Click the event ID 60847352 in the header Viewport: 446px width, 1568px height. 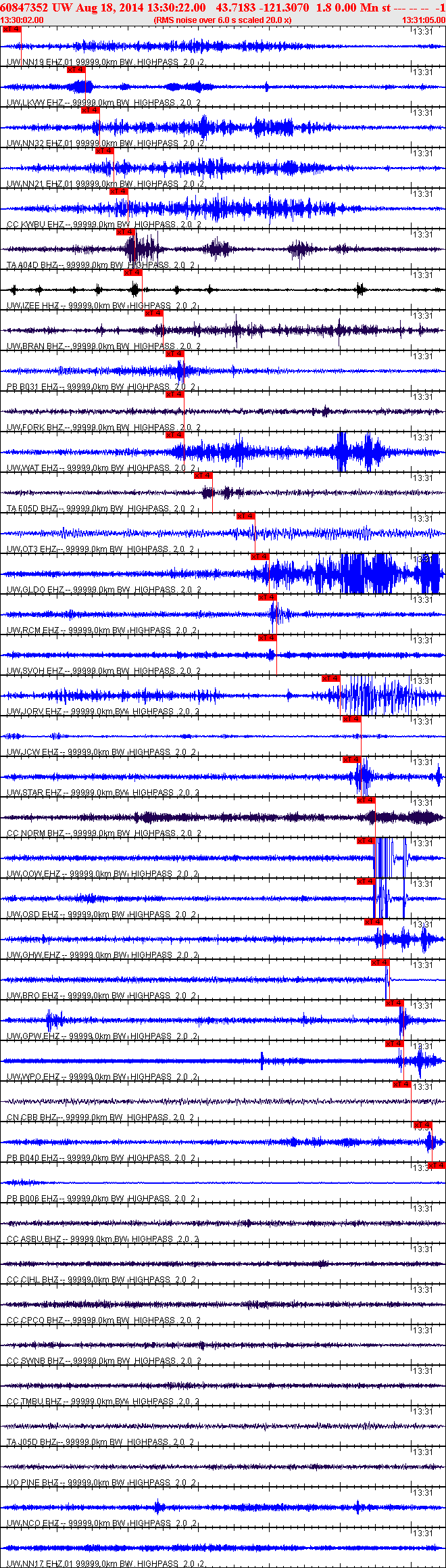point(24,7)
